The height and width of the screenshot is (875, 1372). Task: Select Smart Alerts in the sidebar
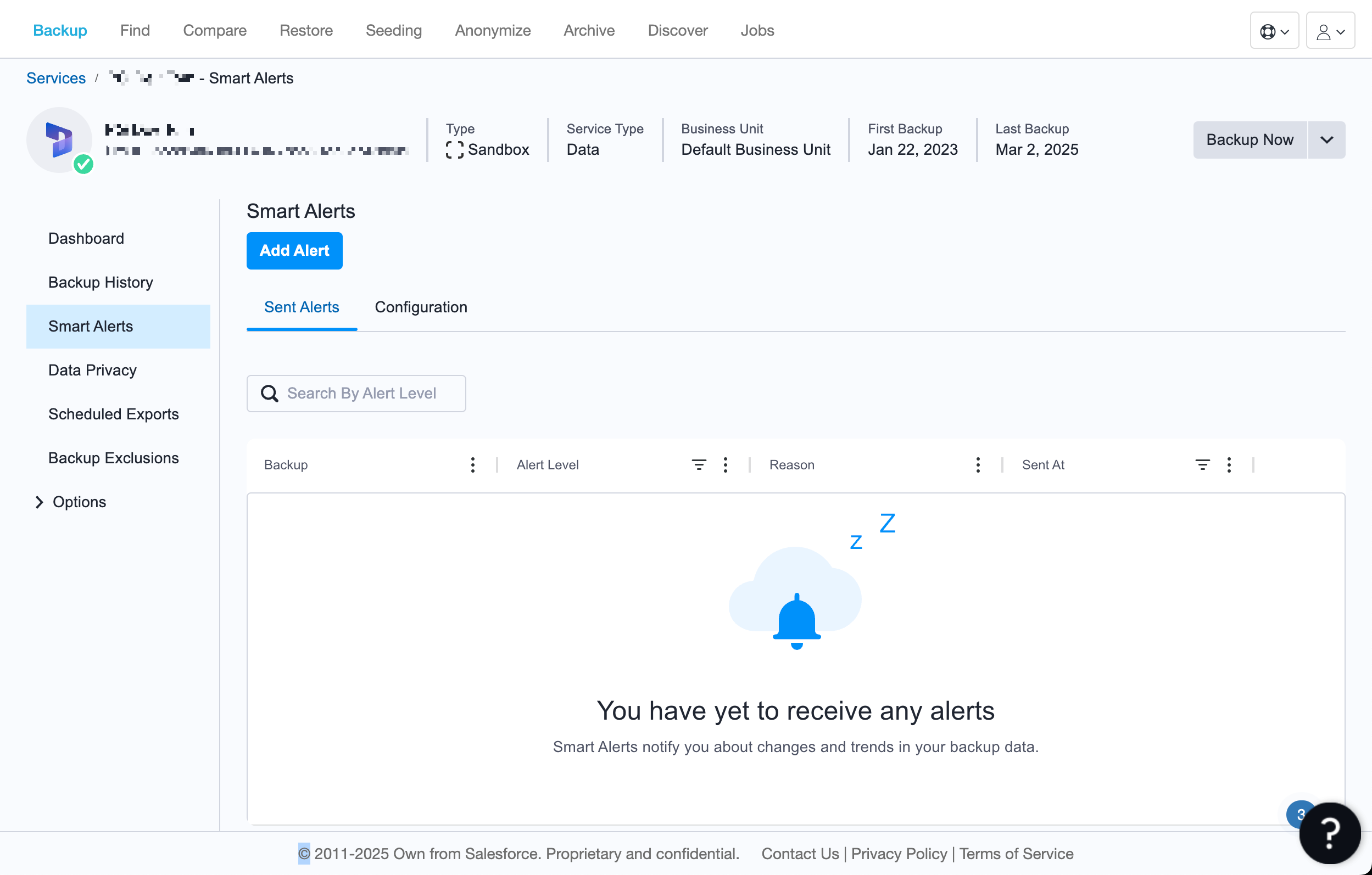click(x=118, y=326)
